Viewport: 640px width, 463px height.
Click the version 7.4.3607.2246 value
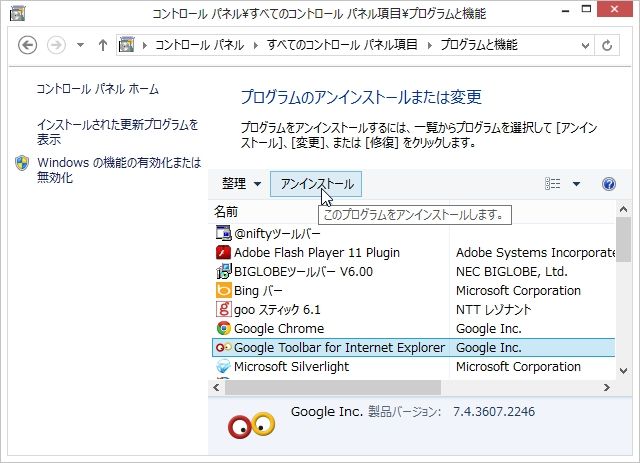click(494, 412)
